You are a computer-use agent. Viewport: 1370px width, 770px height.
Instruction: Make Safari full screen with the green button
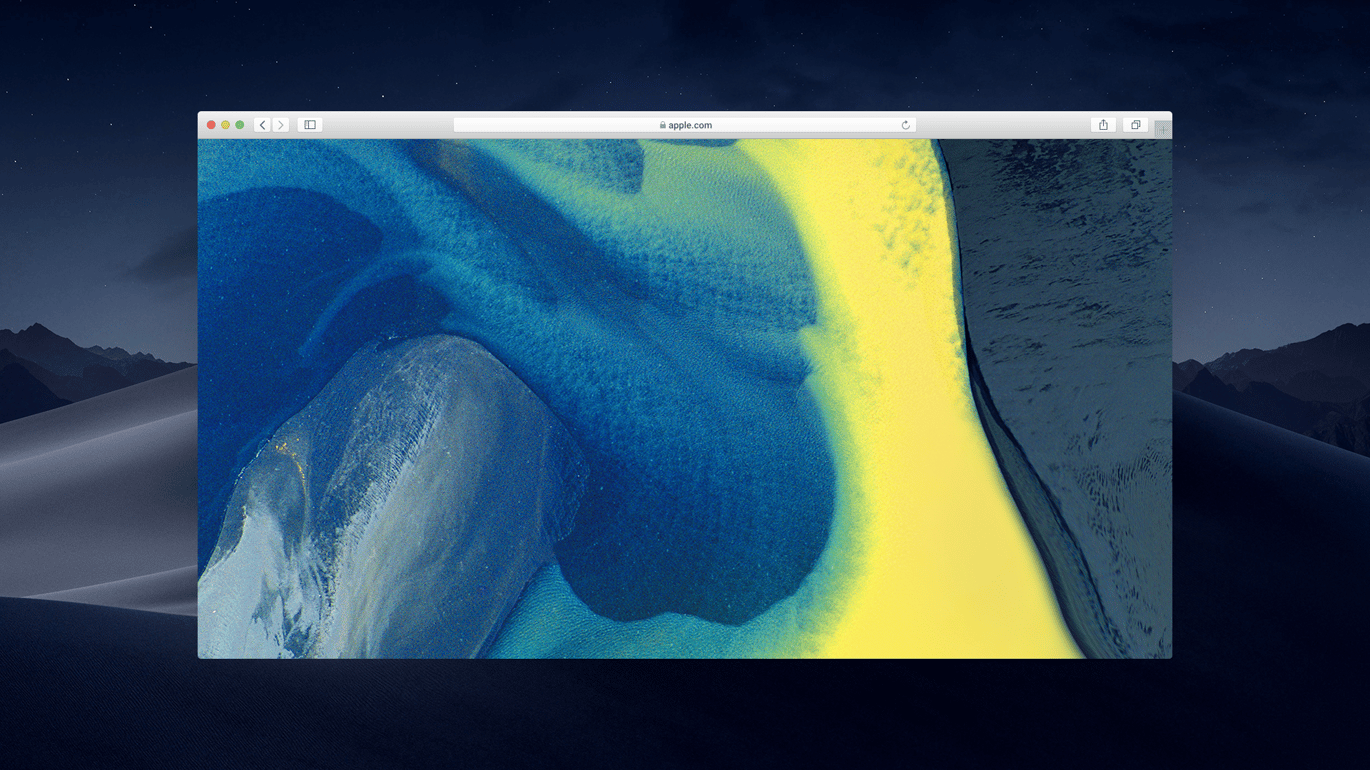tap(240, 125)
